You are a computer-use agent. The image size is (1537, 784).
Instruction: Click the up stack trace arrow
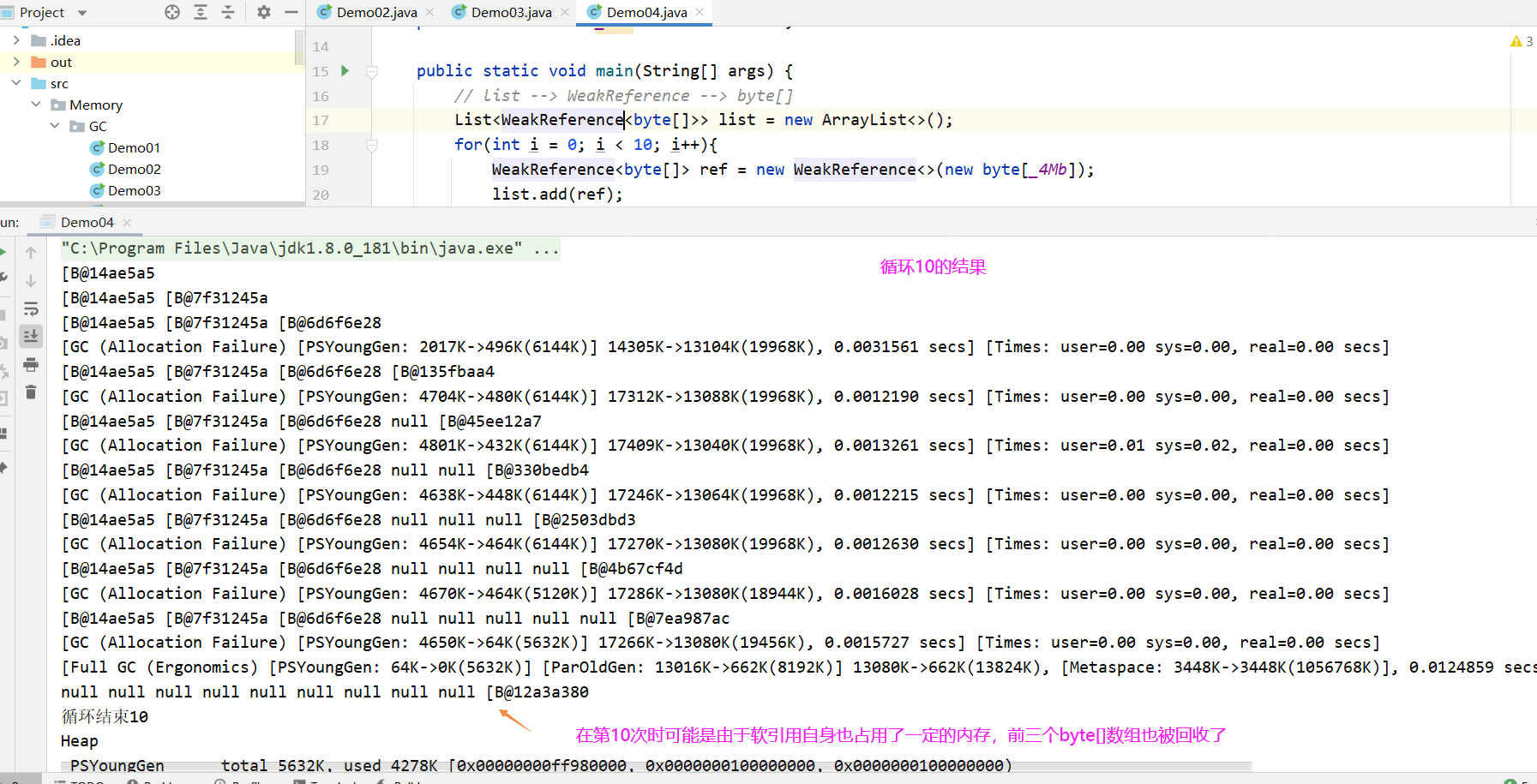[x=31, y=253]
